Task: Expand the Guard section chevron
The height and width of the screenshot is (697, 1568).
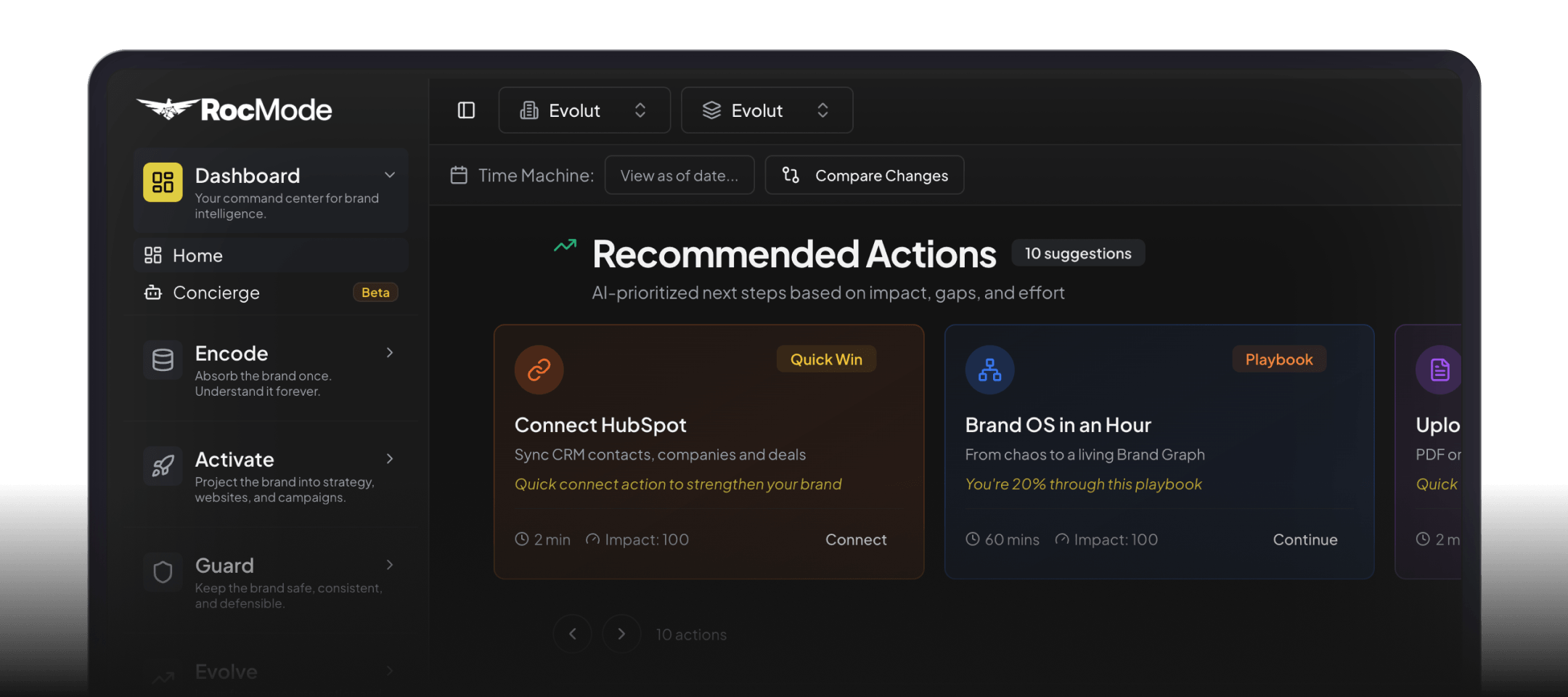Action: [390, 565]
